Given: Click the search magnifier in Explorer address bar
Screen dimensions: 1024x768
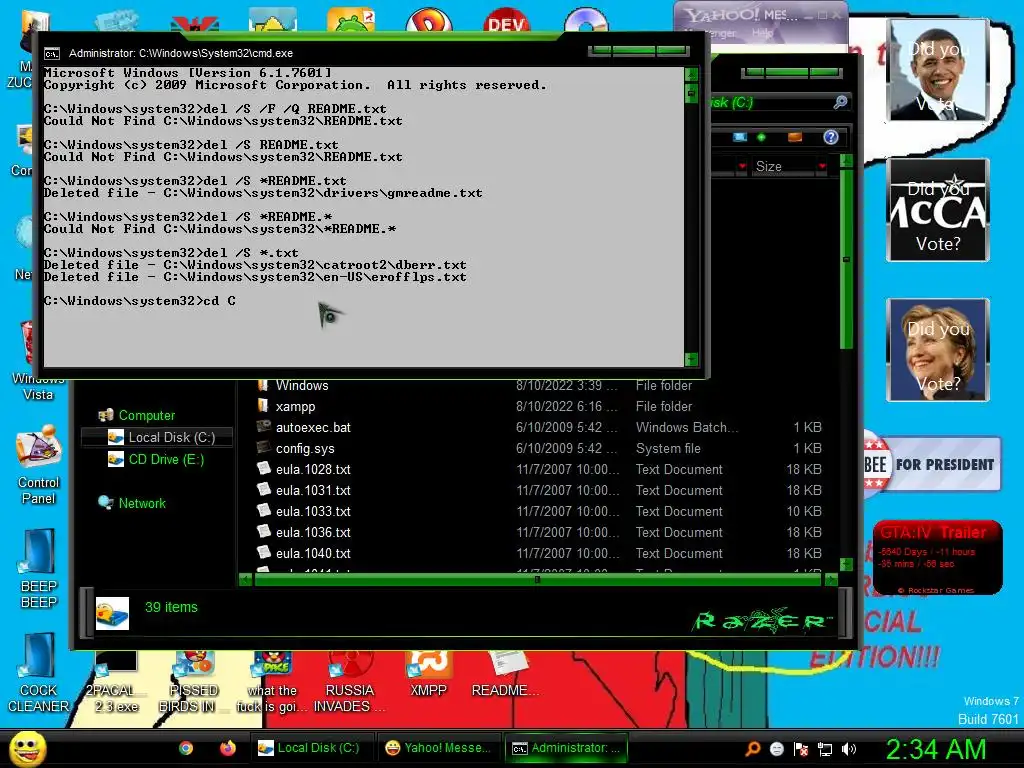Looking at the screenshot, I should 840,102.
